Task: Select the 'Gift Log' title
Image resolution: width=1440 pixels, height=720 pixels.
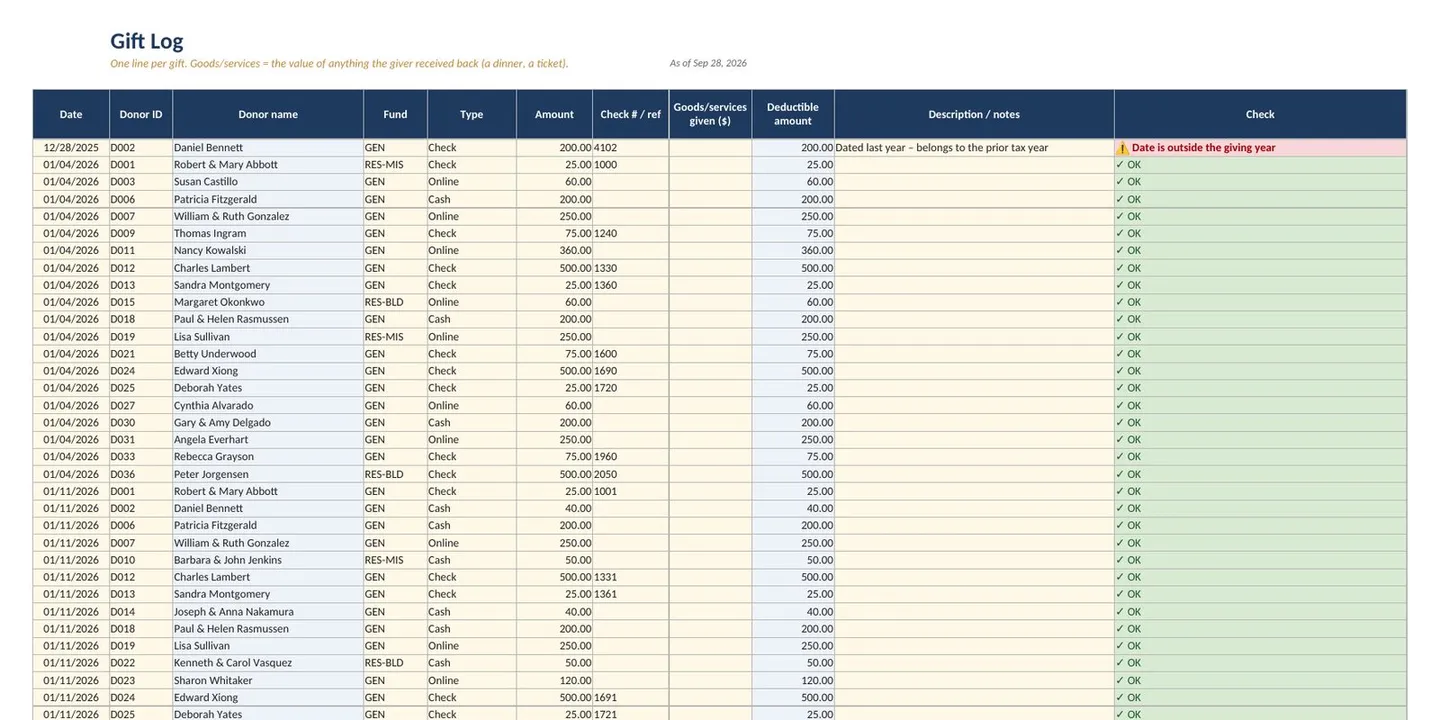Action: (x=146, y=41)
